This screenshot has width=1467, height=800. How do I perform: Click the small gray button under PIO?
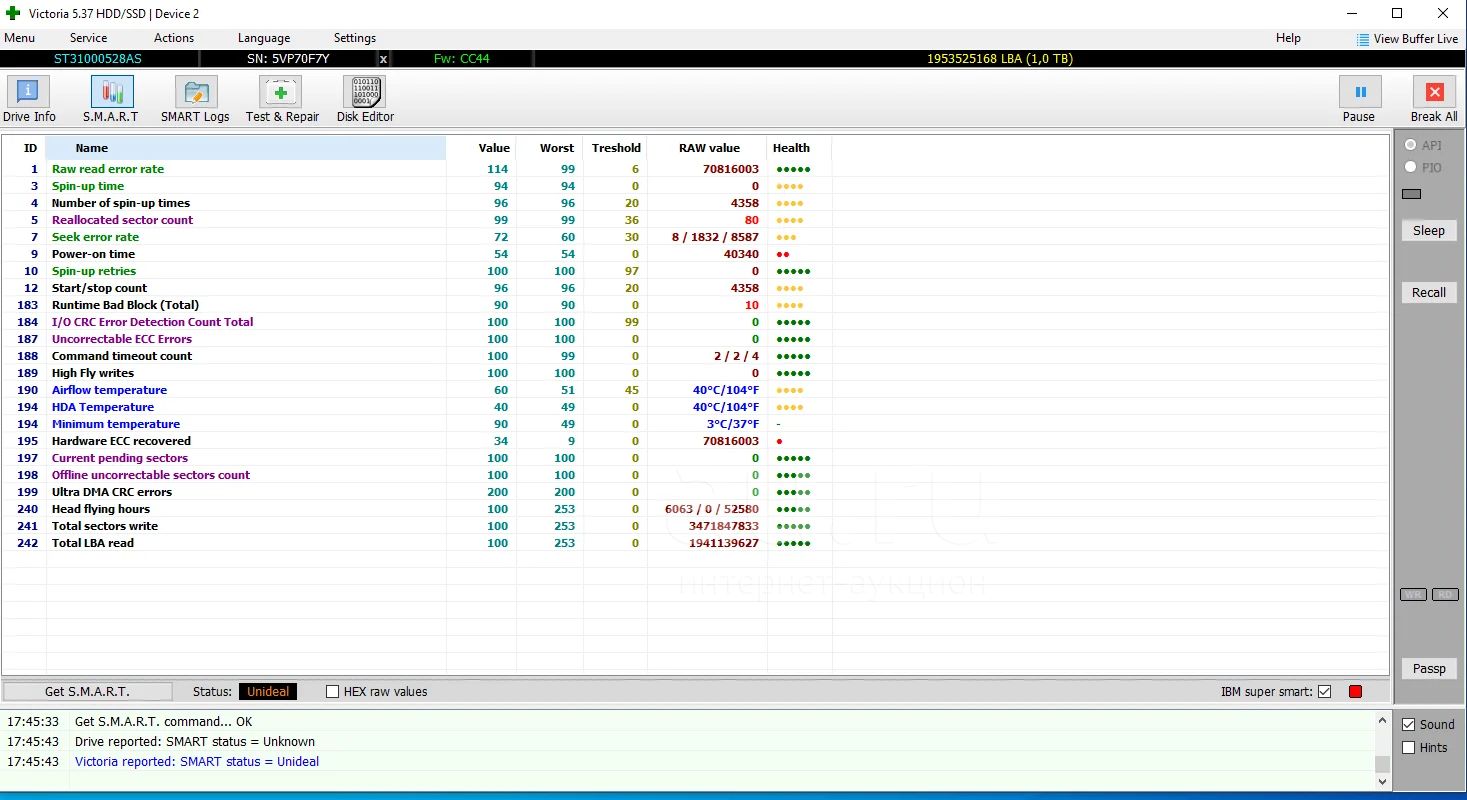point(1411,194)
